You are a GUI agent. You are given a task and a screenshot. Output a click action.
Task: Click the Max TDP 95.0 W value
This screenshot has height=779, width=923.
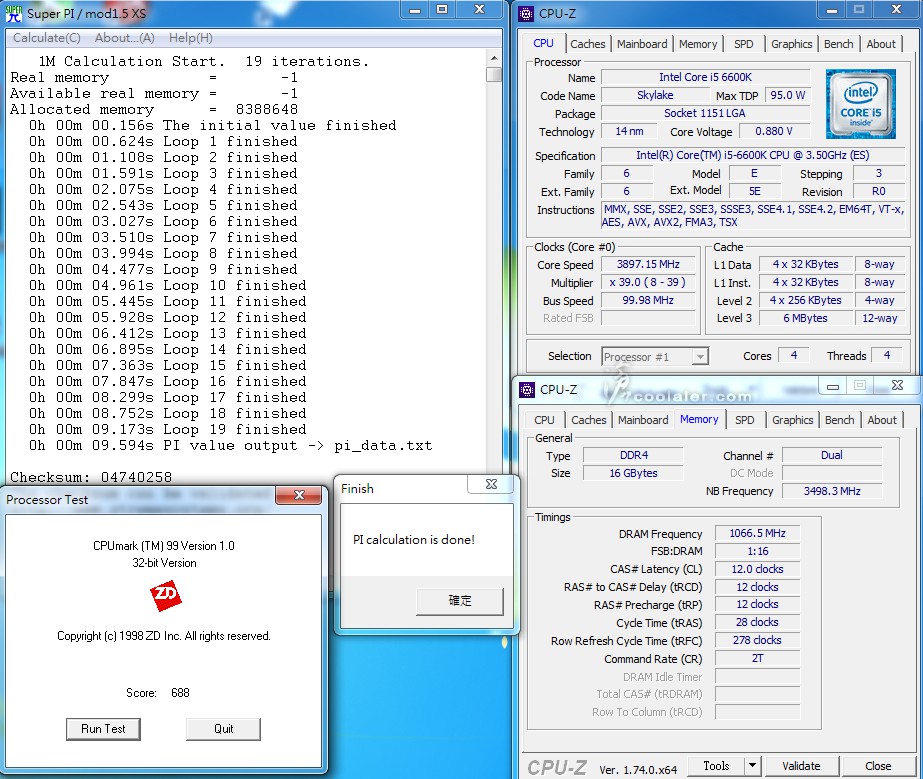[788, 95]
